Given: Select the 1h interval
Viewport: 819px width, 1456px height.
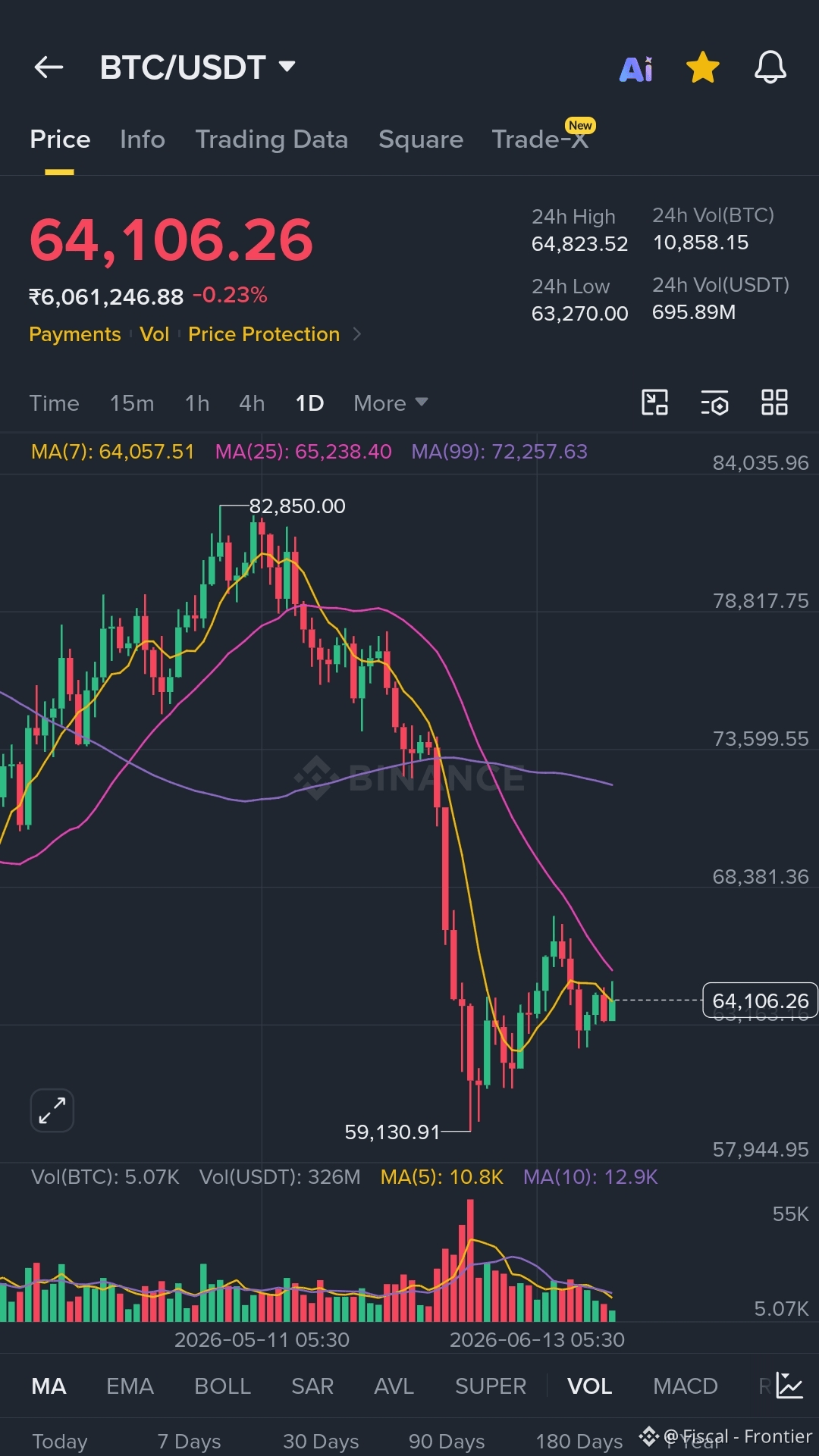Looking at the screenshot, I should coord(197,403).
